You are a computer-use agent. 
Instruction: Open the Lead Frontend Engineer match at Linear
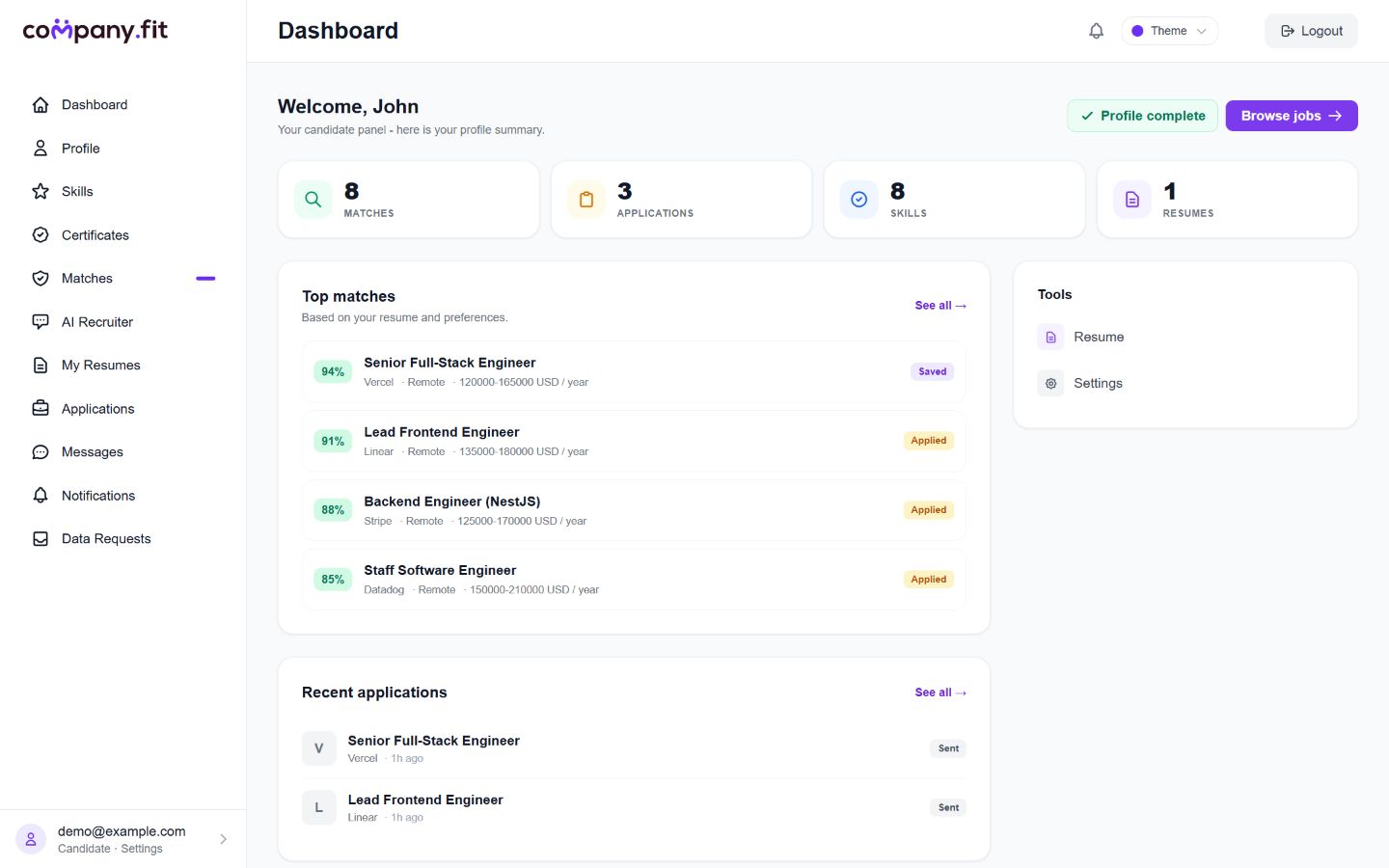coord(634,441)
